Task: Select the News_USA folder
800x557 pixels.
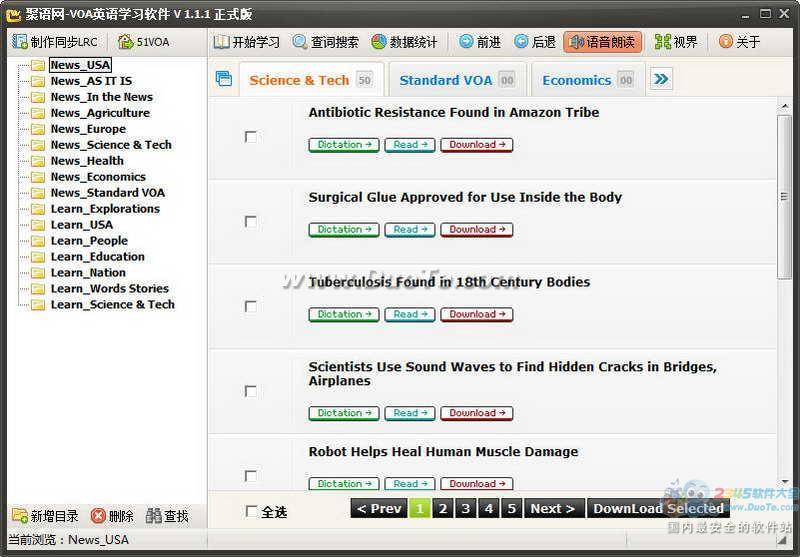Action: tap(80, 65)
